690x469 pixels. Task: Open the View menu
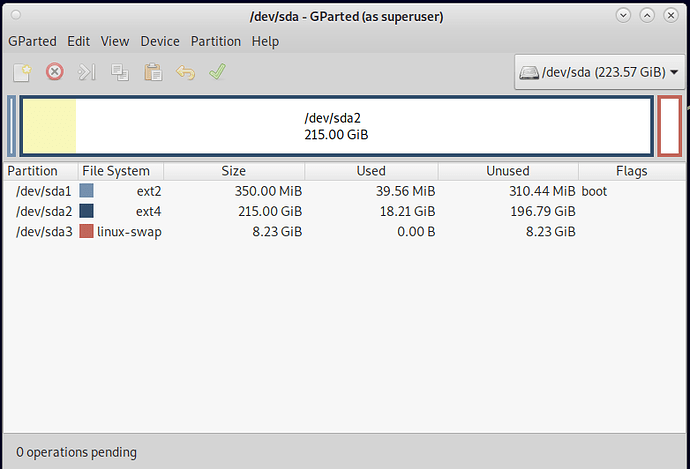pyautogui.click(x=115, y=41)
